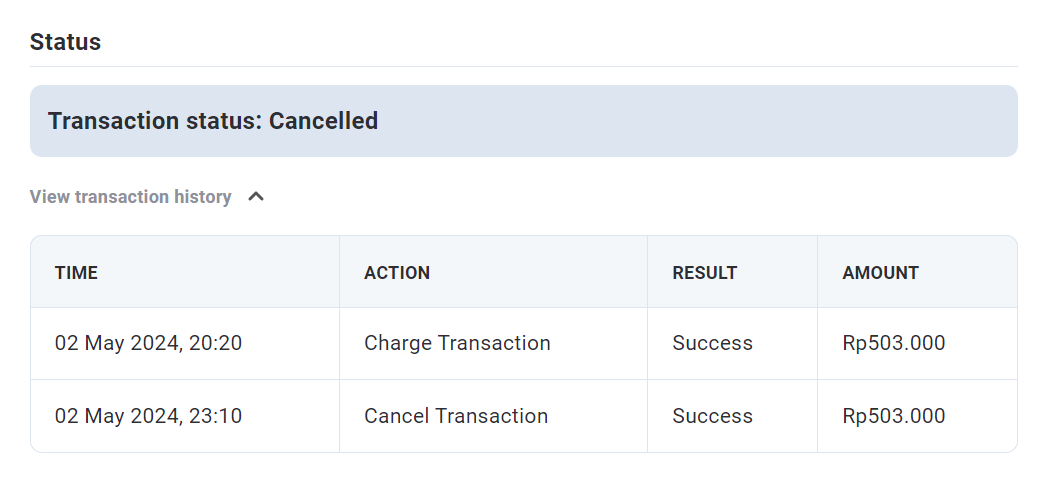The width and height of the screenshot is (1042, 494).
Task: Select Success result in Cancel Transaction row
Action: (x=712, y=416)
